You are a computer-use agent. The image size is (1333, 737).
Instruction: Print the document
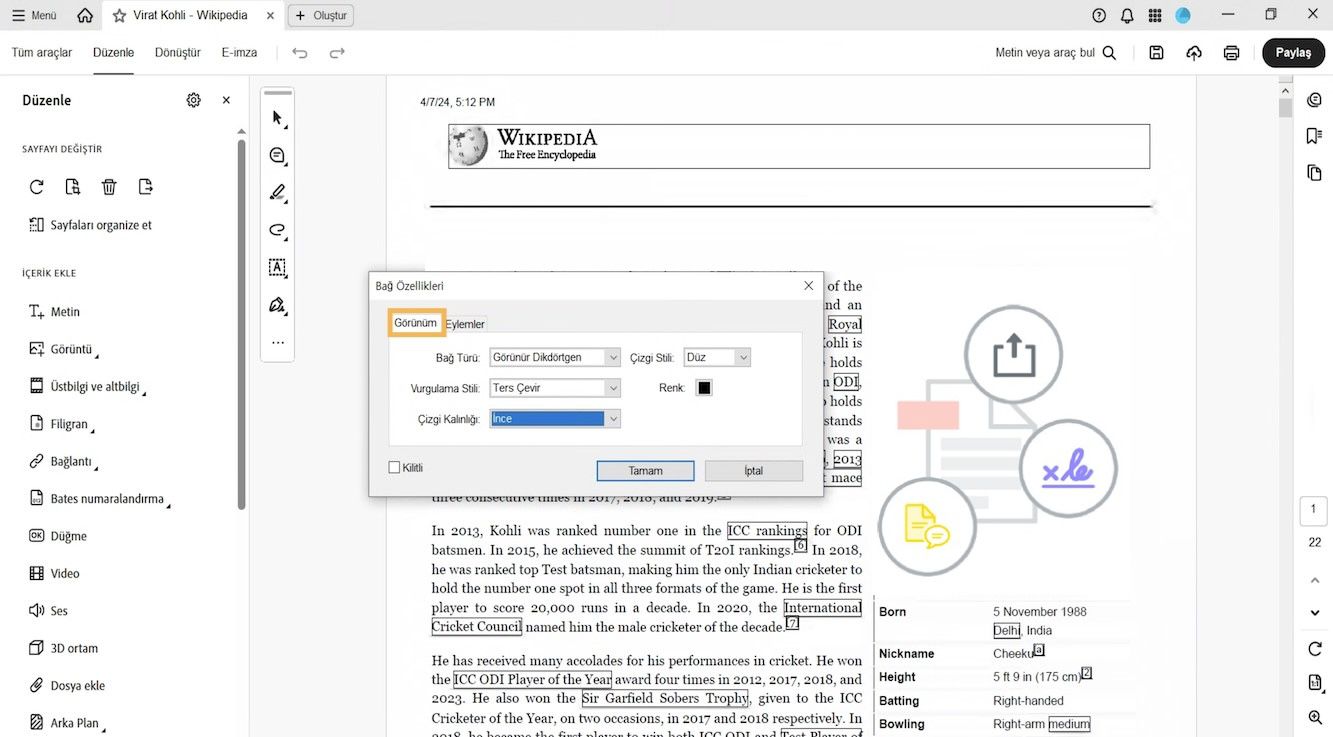pos(1232,53)
